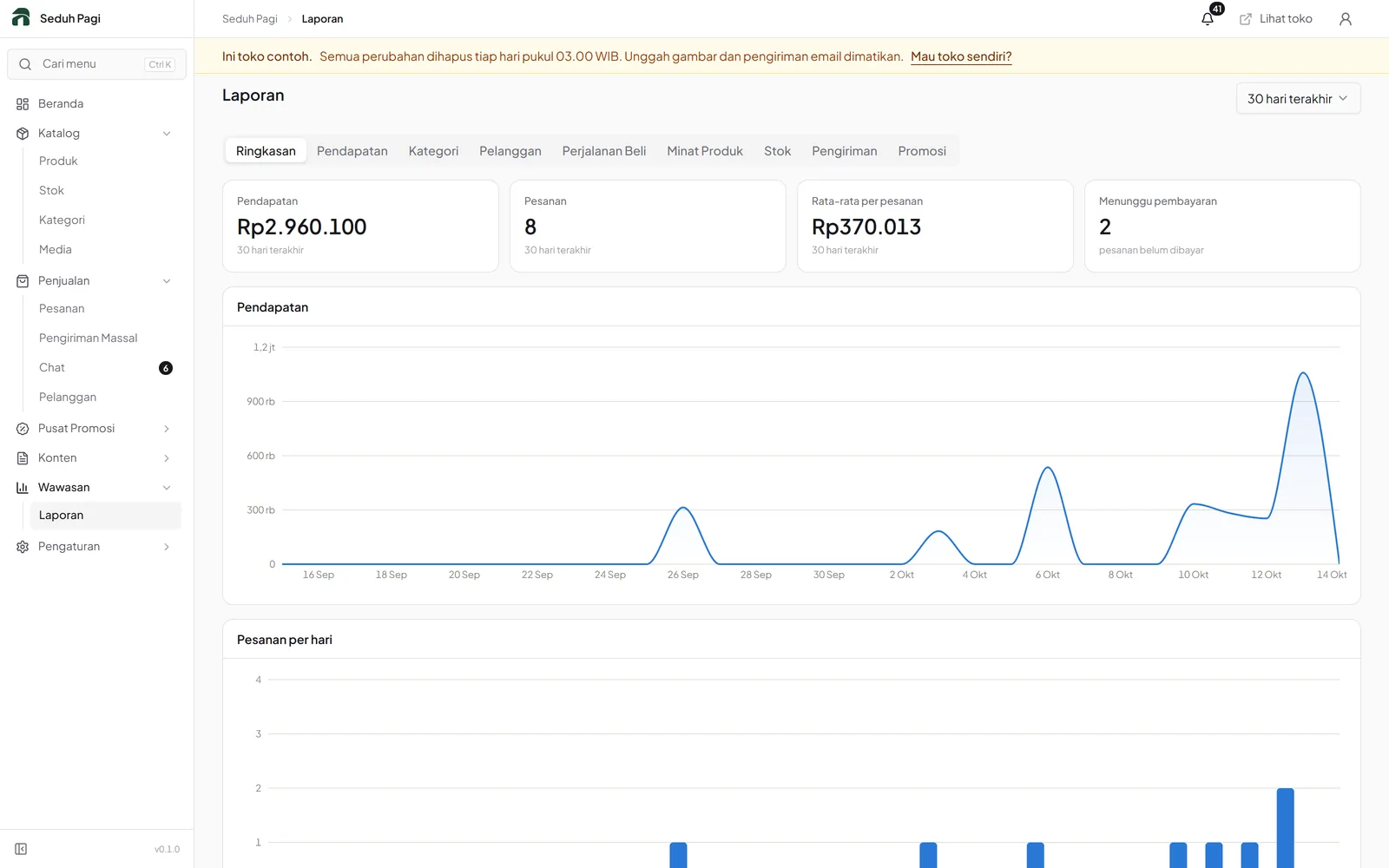Select the Minat Produk tab
The width and height of the screenshot is (1389, 868).
[x=705, y=151]
